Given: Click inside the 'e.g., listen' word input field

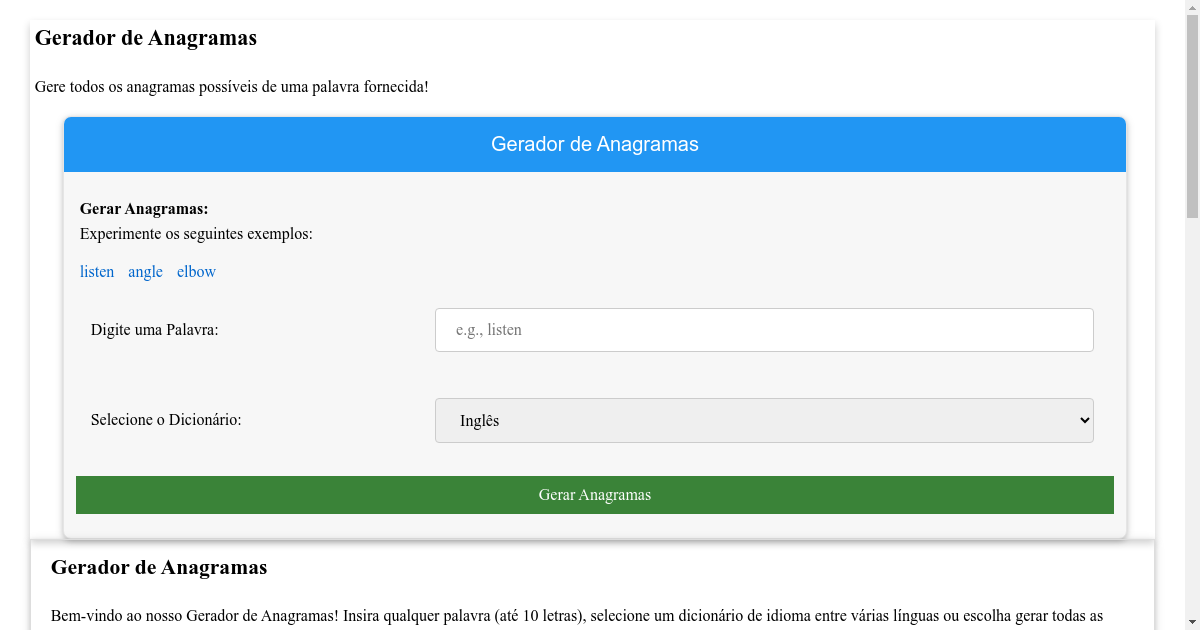Looking at the screenshot, I should [x=764, y=329].
